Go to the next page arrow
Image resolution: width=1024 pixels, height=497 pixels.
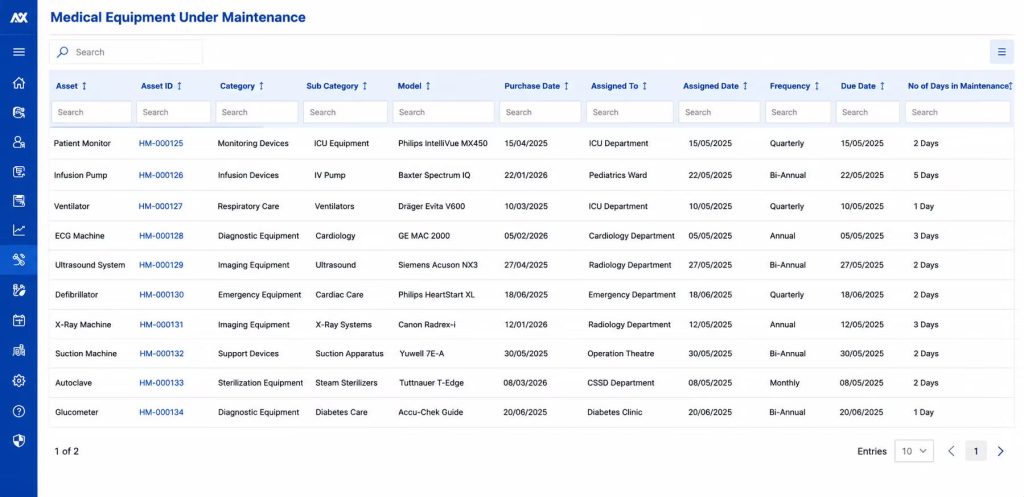point(1000,451)
